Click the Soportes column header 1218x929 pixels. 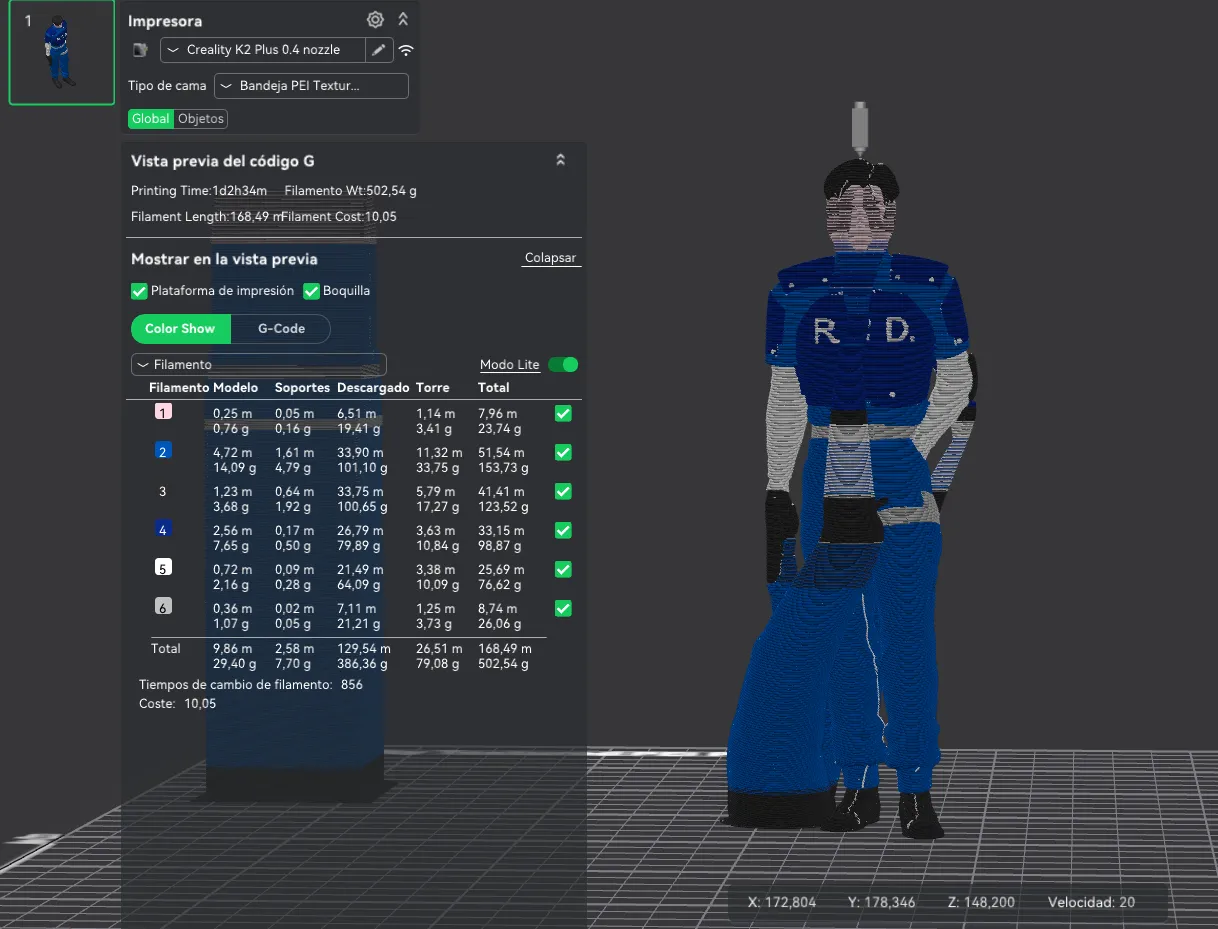[302, 387]
